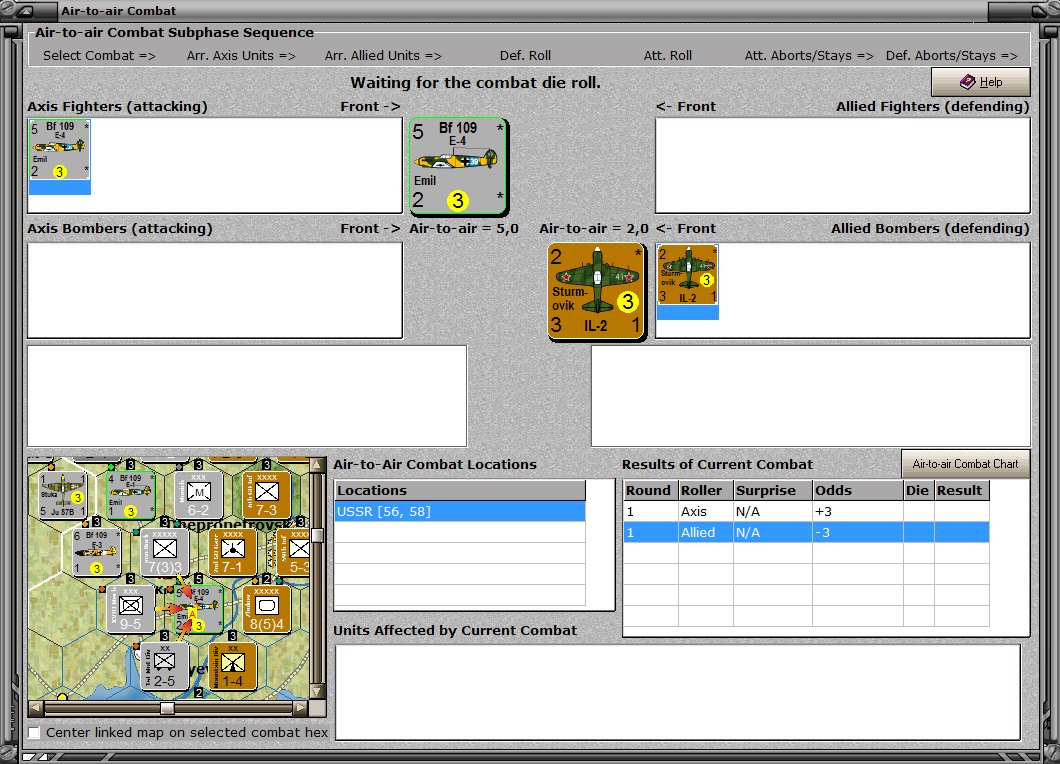Select the gray 2-5 motorized division counter

pyautogui.click(x=164, y=666)
